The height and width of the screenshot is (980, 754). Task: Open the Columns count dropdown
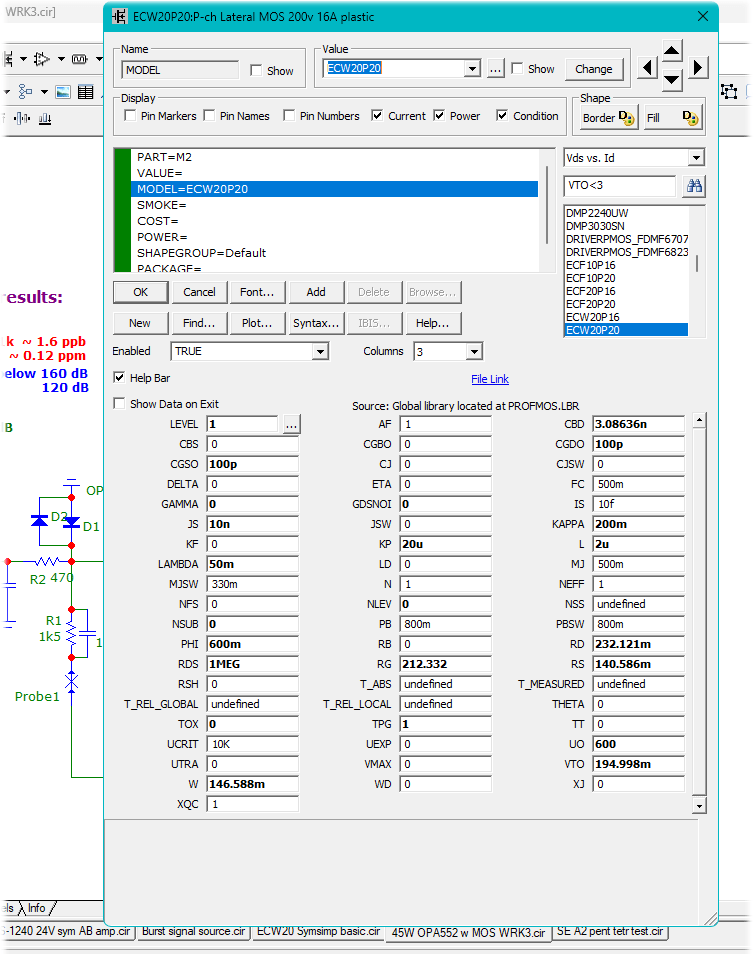click(x=475, y=351)
